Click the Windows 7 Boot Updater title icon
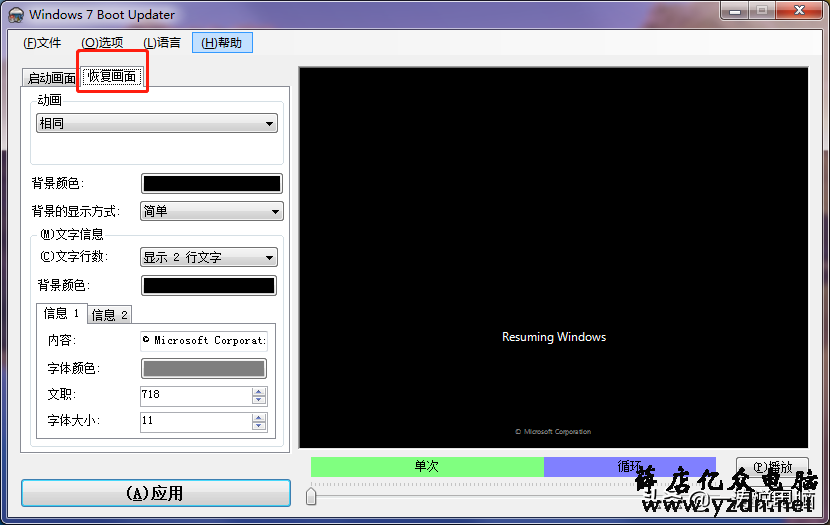 16,15
